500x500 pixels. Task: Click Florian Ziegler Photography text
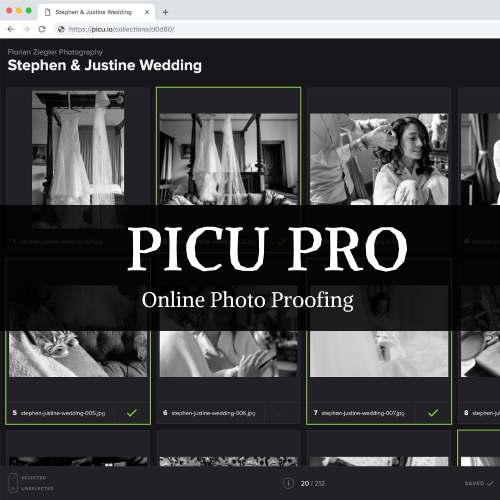[x=55, y=52]
